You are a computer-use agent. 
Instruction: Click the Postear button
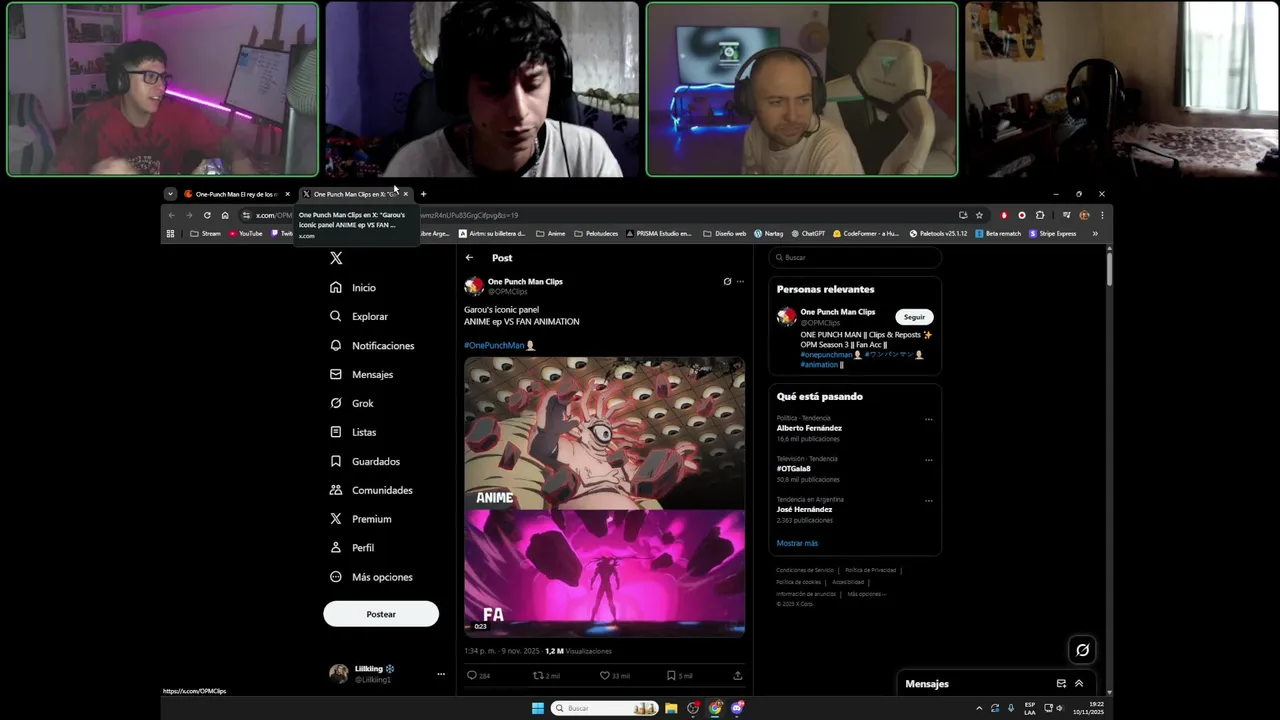click(381, 614)
